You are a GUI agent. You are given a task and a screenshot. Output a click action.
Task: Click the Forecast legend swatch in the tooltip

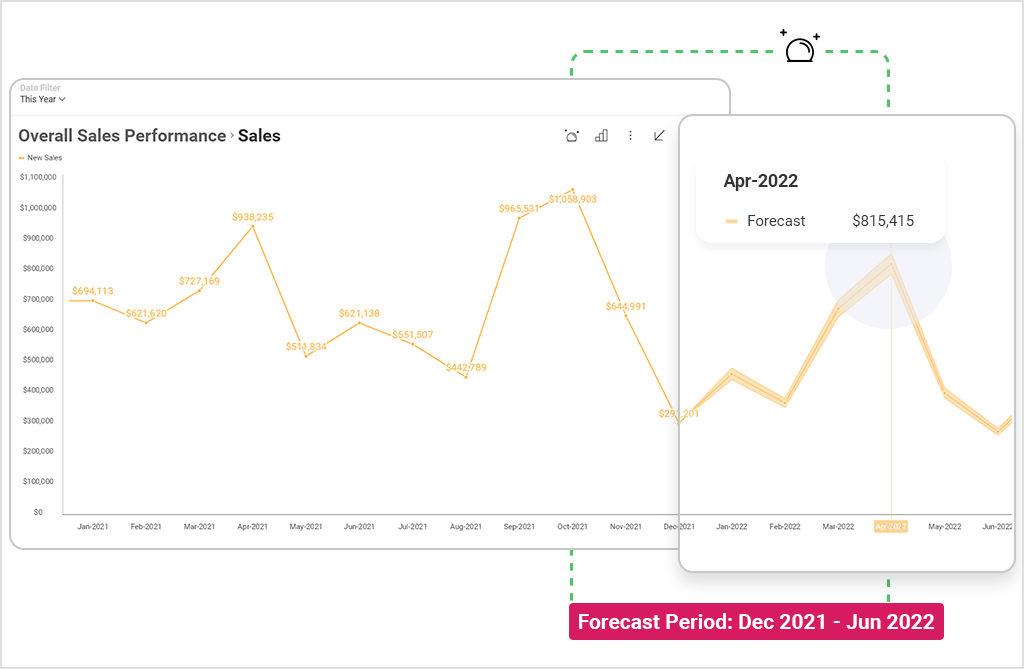pos(732,221)
